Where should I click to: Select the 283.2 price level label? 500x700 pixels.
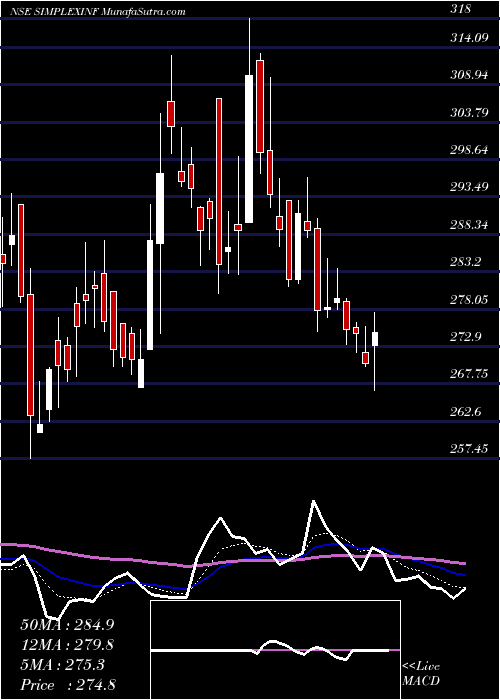point(466,262)
